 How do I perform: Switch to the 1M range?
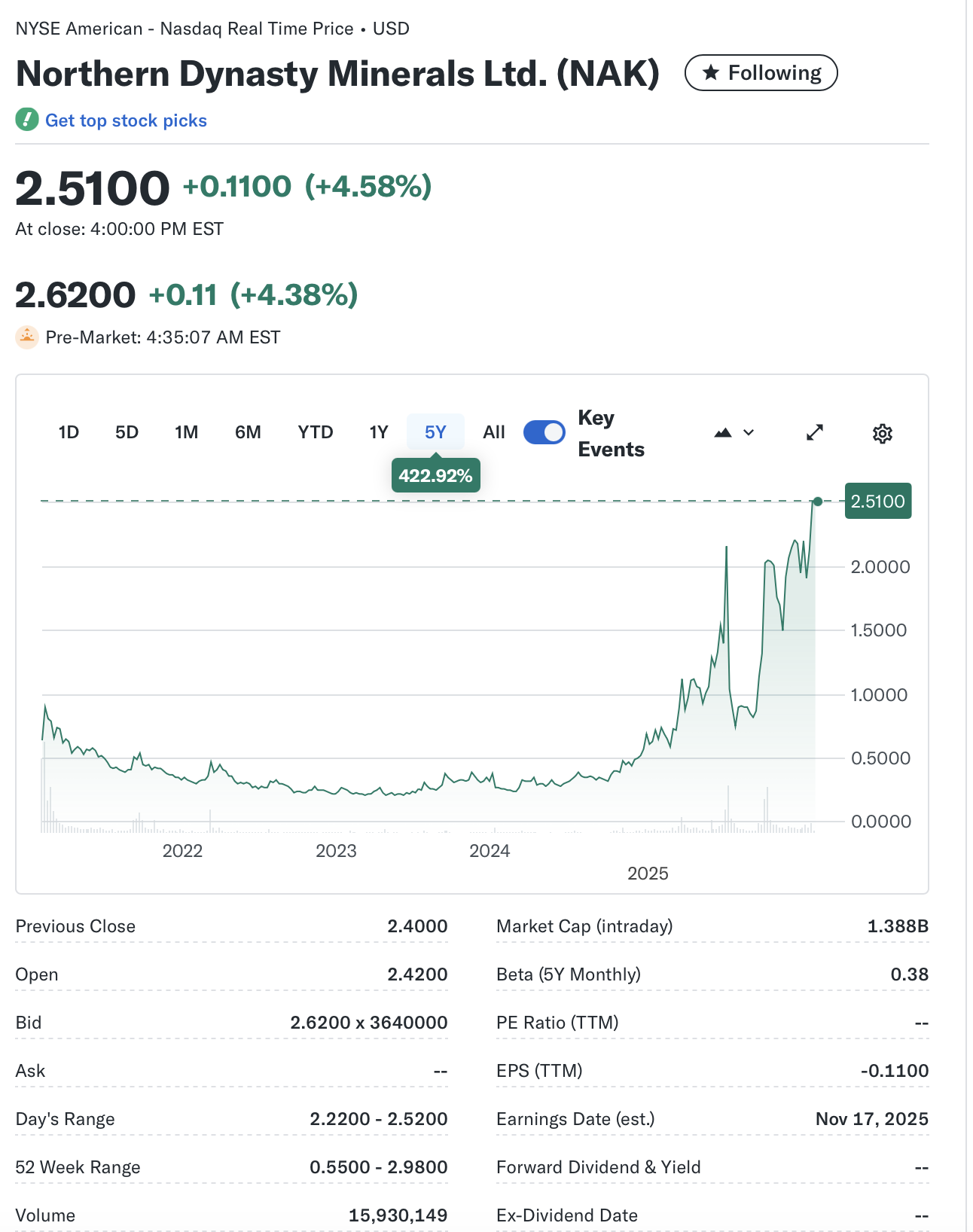186,433
